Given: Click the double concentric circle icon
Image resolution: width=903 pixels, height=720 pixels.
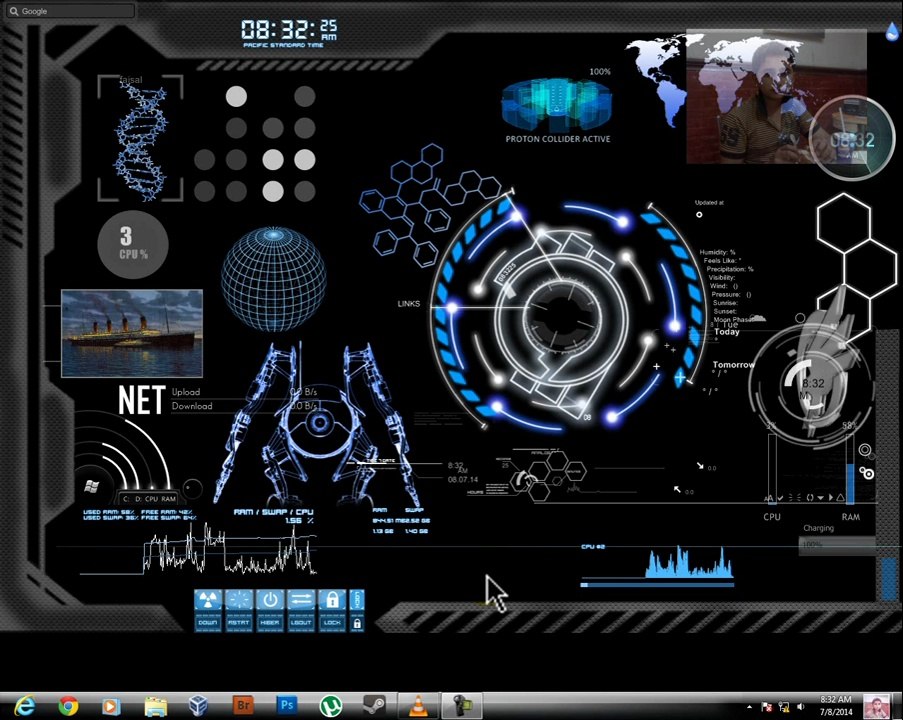Looking at the screenshot, I should [864, 450].
